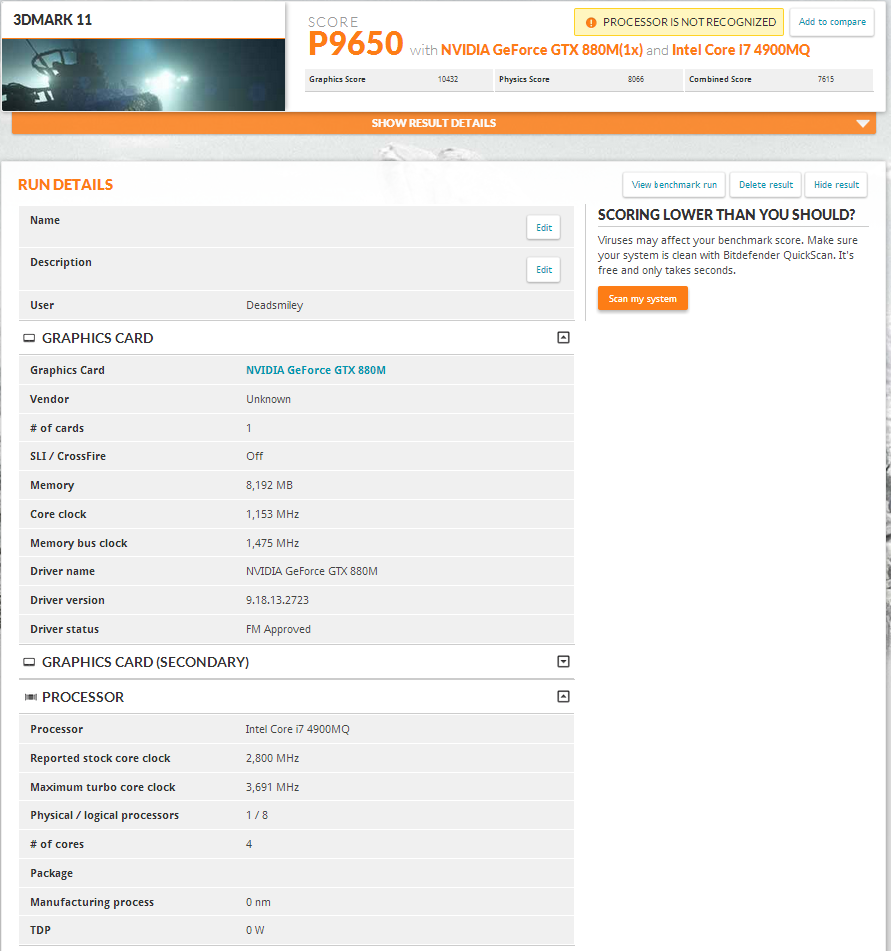Click the P9650 score value

(x=355, y=44)
